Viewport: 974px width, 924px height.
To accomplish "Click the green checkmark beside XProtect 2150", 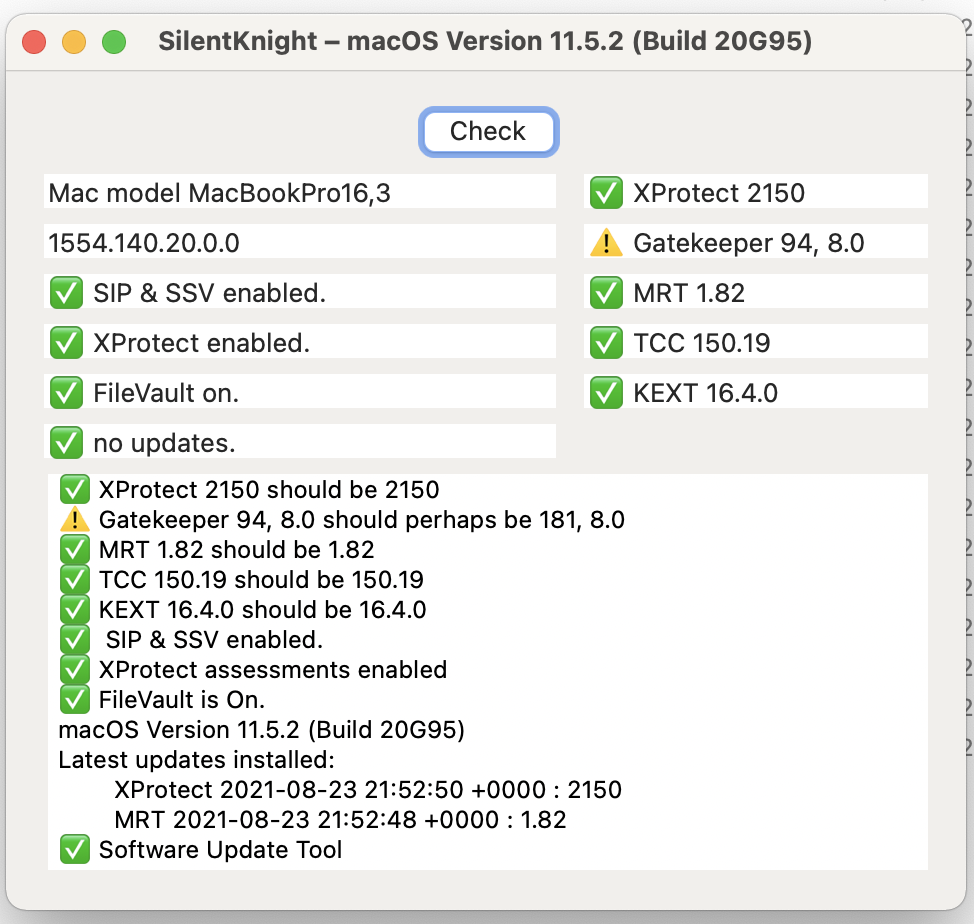I will [606, 193].
